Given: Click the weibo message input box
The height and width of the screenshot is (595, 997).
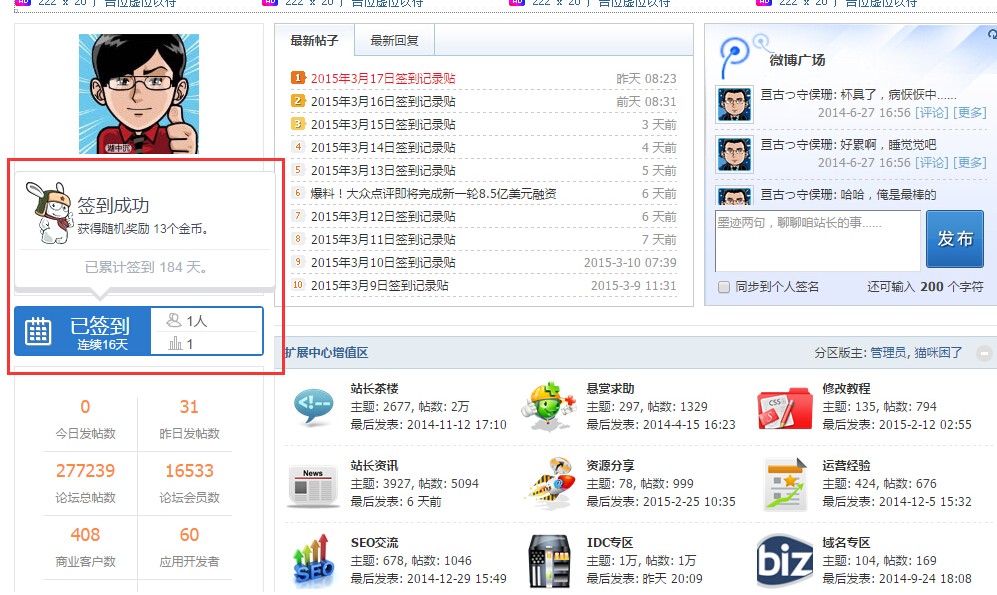Looking at the screenshot, I should (x=817, y=238).
